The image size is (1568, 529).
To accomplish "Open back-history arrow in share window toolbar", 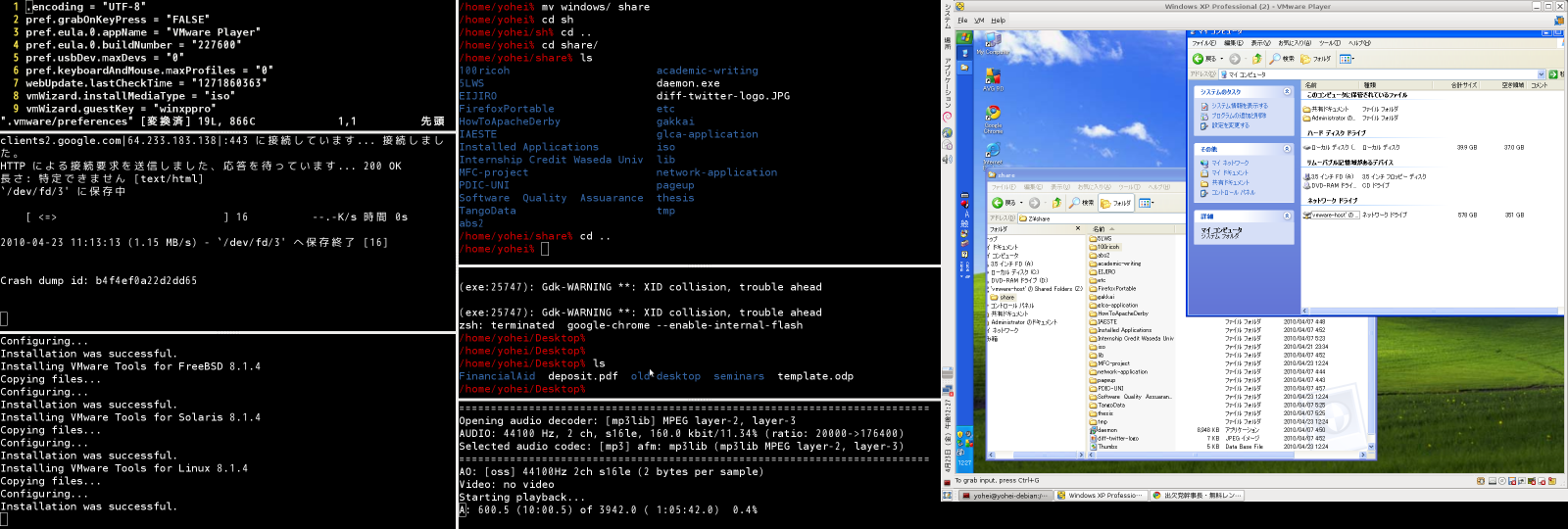I will 1021,203.
